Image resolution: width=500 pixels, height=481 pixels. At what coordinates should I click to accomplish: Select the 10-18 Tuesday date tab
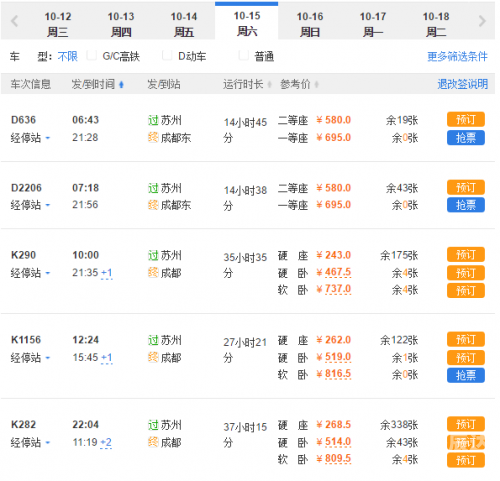436,24
